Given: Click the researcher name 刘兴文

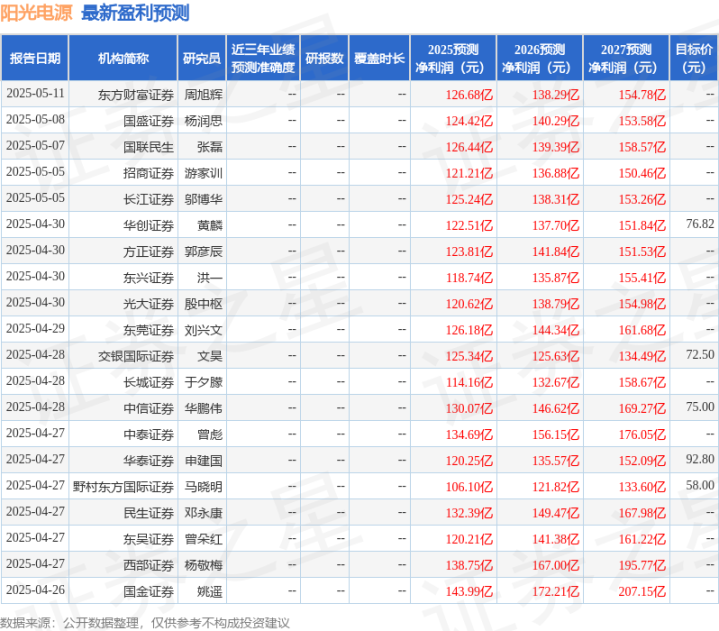Looking at the screenshot, I should tap(204, 330).
